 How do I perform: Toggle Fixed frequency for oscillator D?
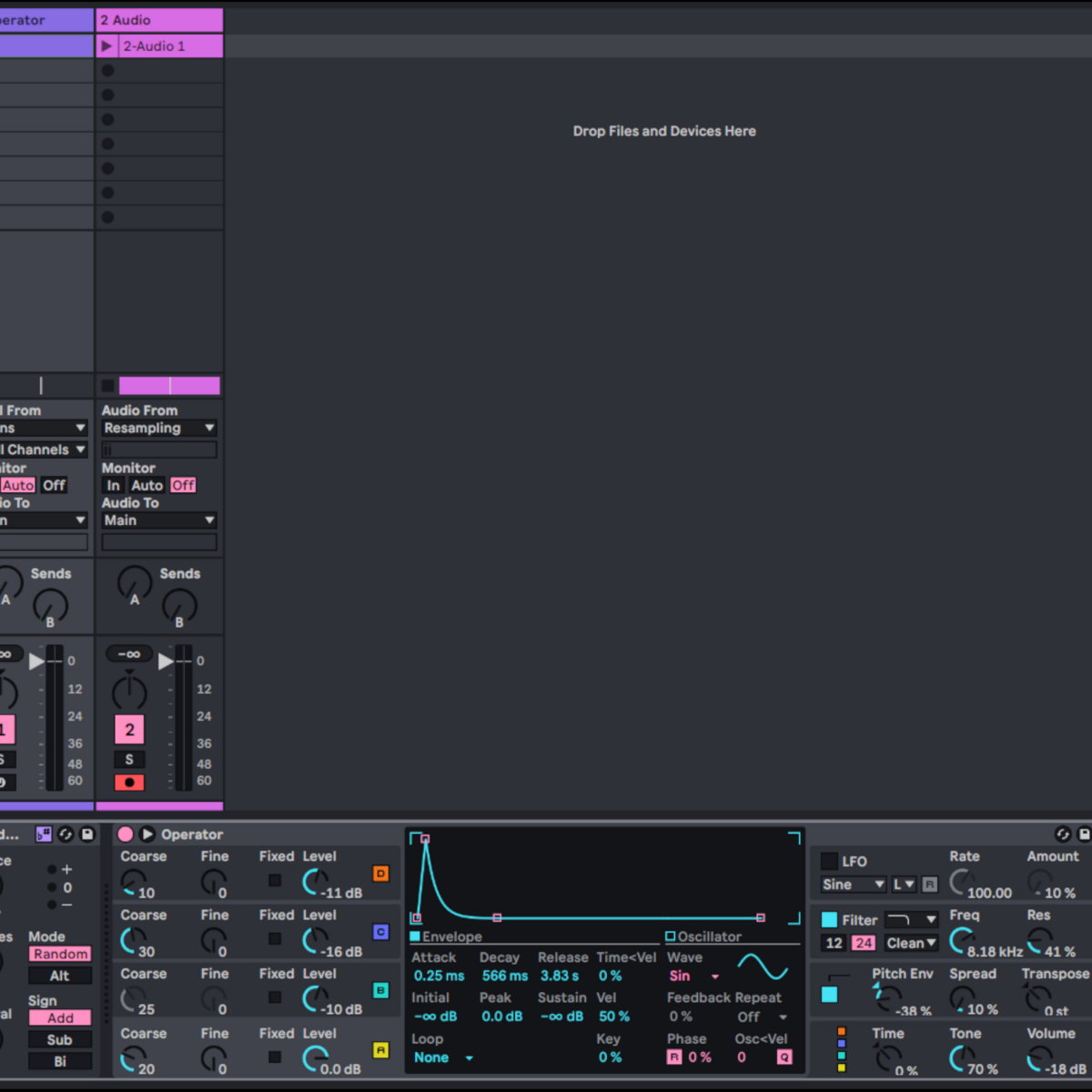pyautogui.click(x=275, y=880)
